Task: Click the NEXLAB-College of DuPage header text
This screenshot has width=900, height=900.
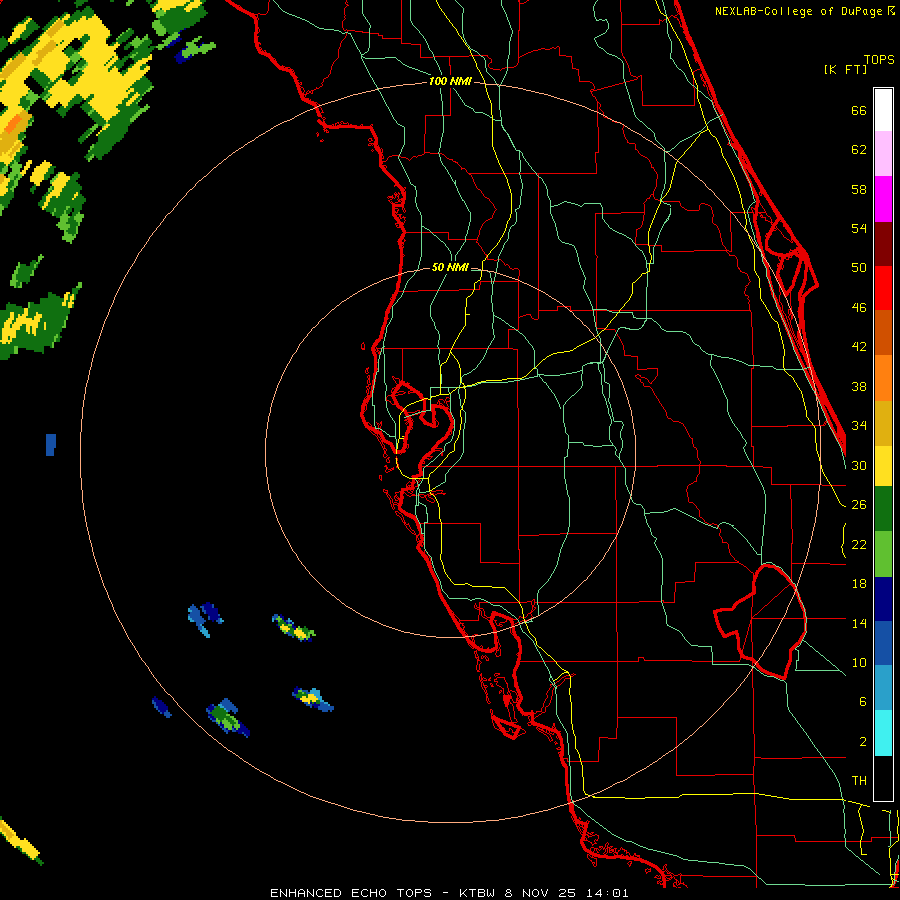Action: click(804, 11)
